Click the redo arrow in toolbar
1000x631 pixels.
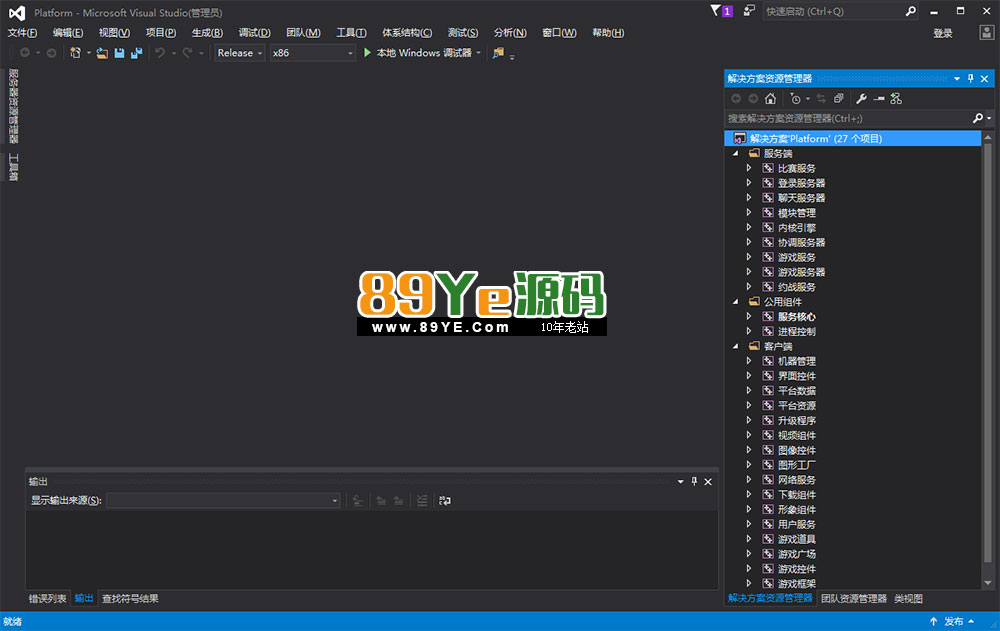[188, 53]
